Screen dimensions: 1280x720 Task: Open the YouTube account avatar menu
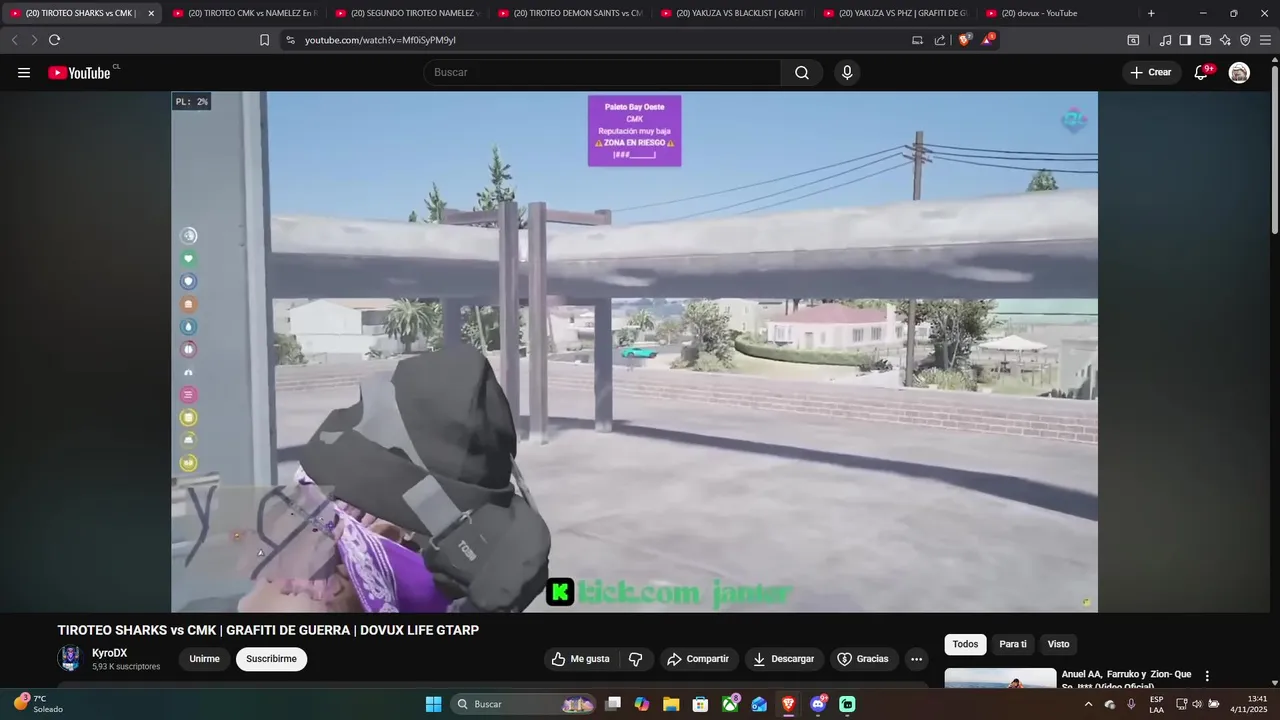point(1239,72)
